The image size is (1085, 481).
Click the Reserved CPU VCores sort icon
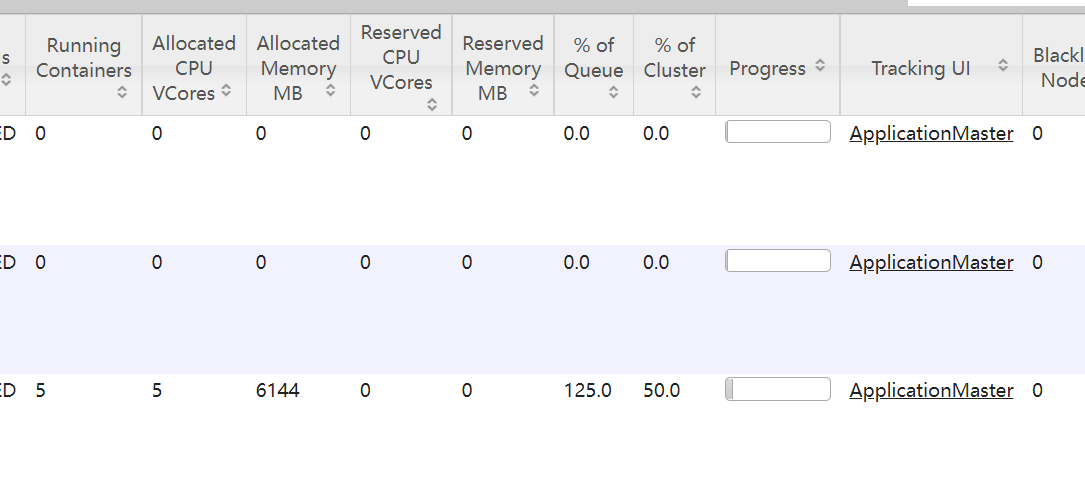(x=432, y=103)
